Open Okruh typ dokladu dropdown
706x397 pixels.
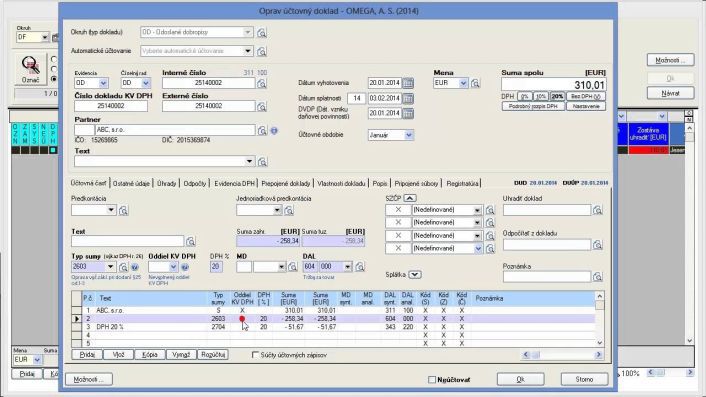click(248, 32)
